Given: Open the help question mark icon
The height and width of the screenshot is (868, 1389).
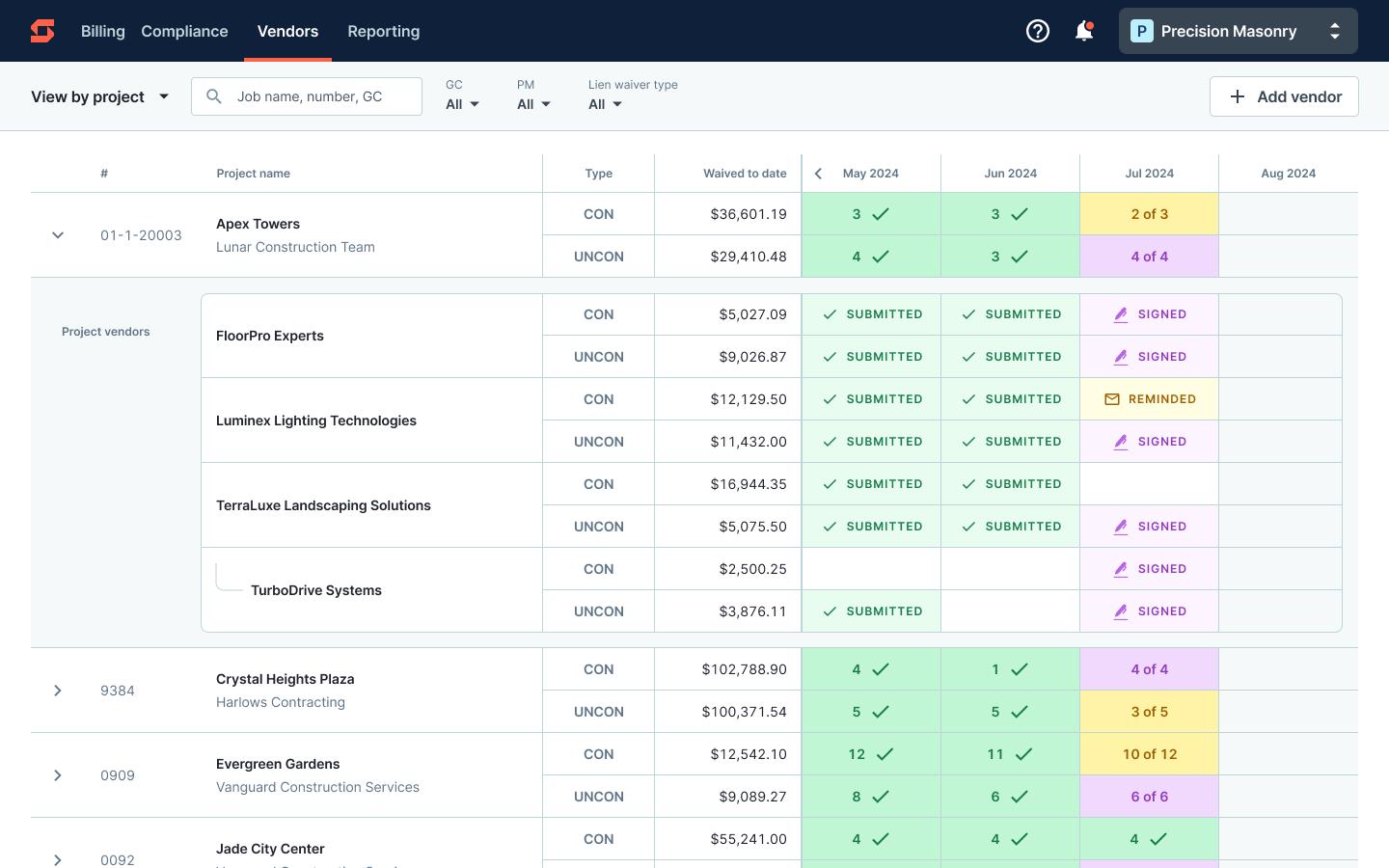Looking at the screenshot, I should [x=1038, y=31].
